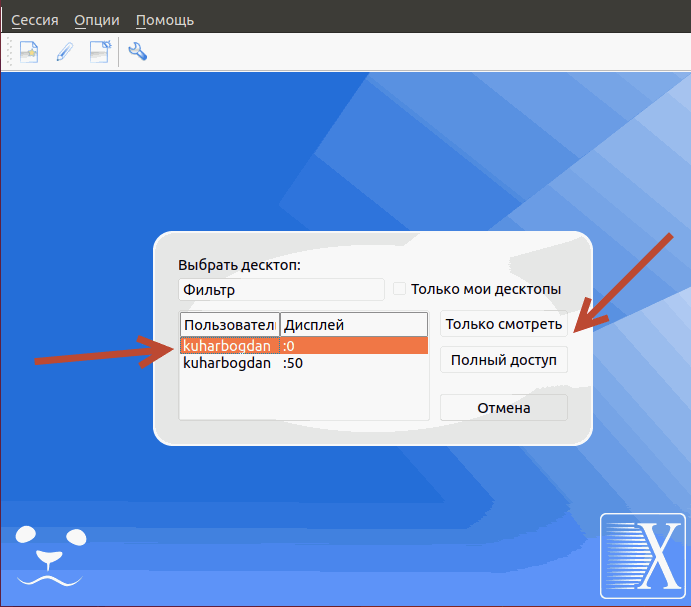Open the Помощь menu
This screenshot has height=607, width=691.
coord(165,20)
